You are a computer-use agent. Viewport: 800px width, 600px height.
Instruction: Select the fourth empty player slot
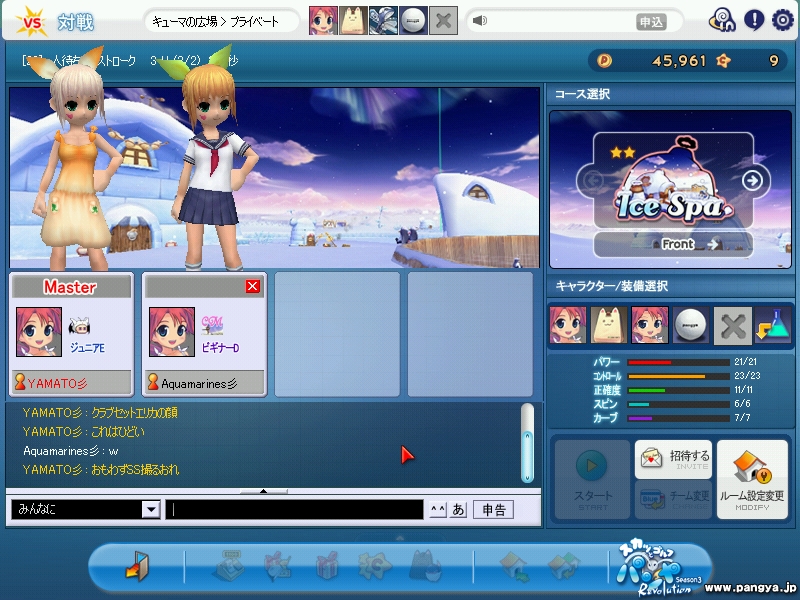470,334
